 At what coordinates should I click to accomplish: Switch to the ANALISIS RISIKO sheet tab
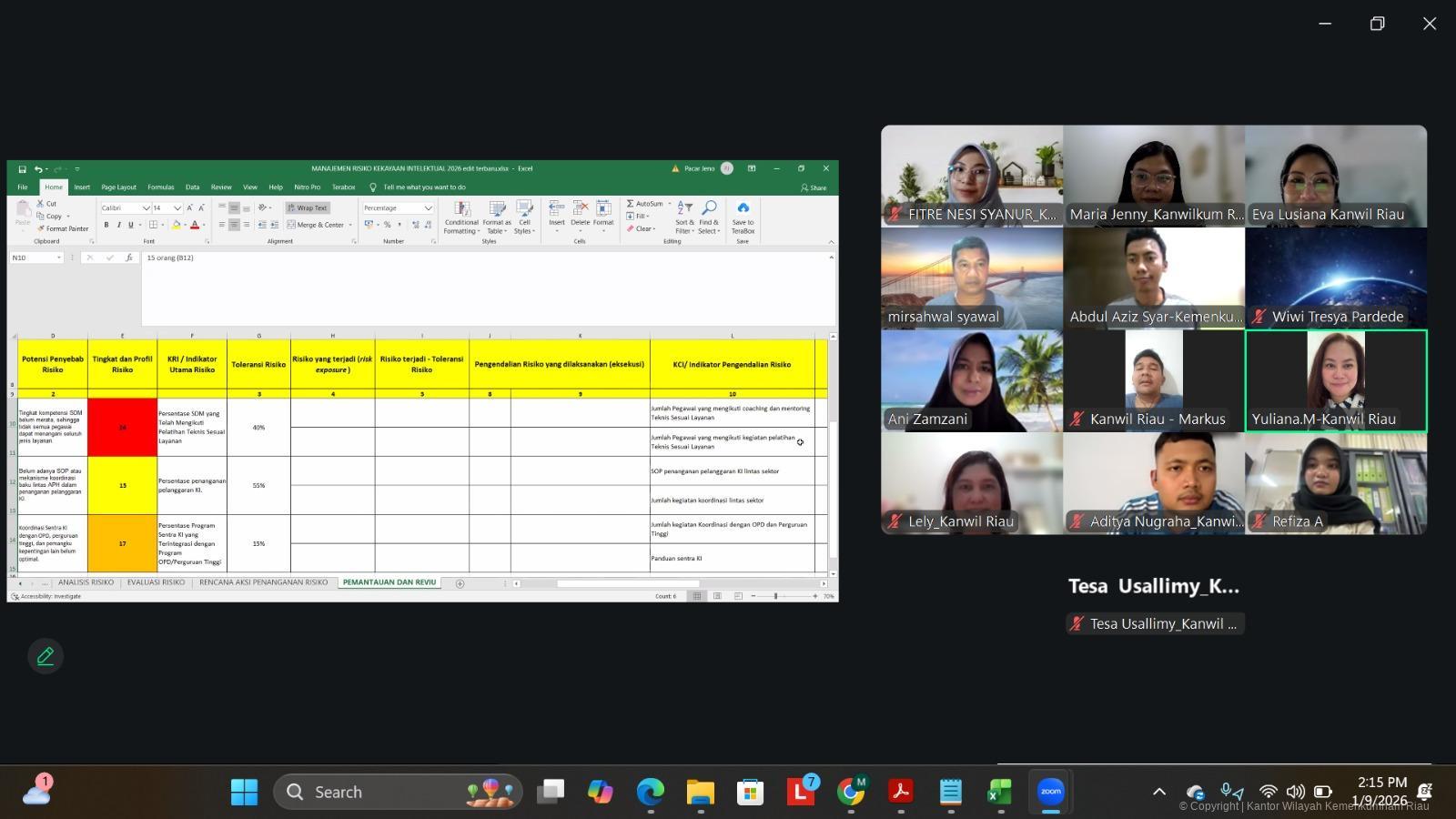coord(86,582)
